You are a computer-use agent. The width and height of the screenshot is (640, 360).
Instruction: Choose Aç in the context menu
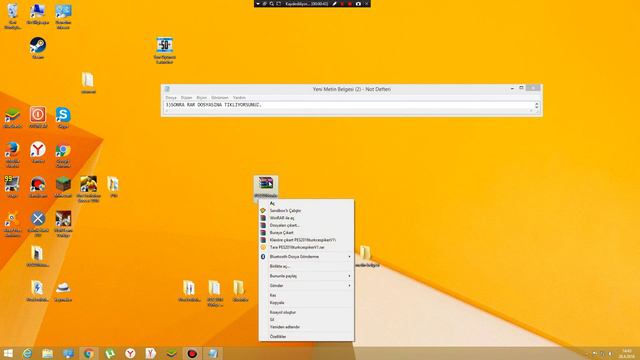click(x=307, y=203)
